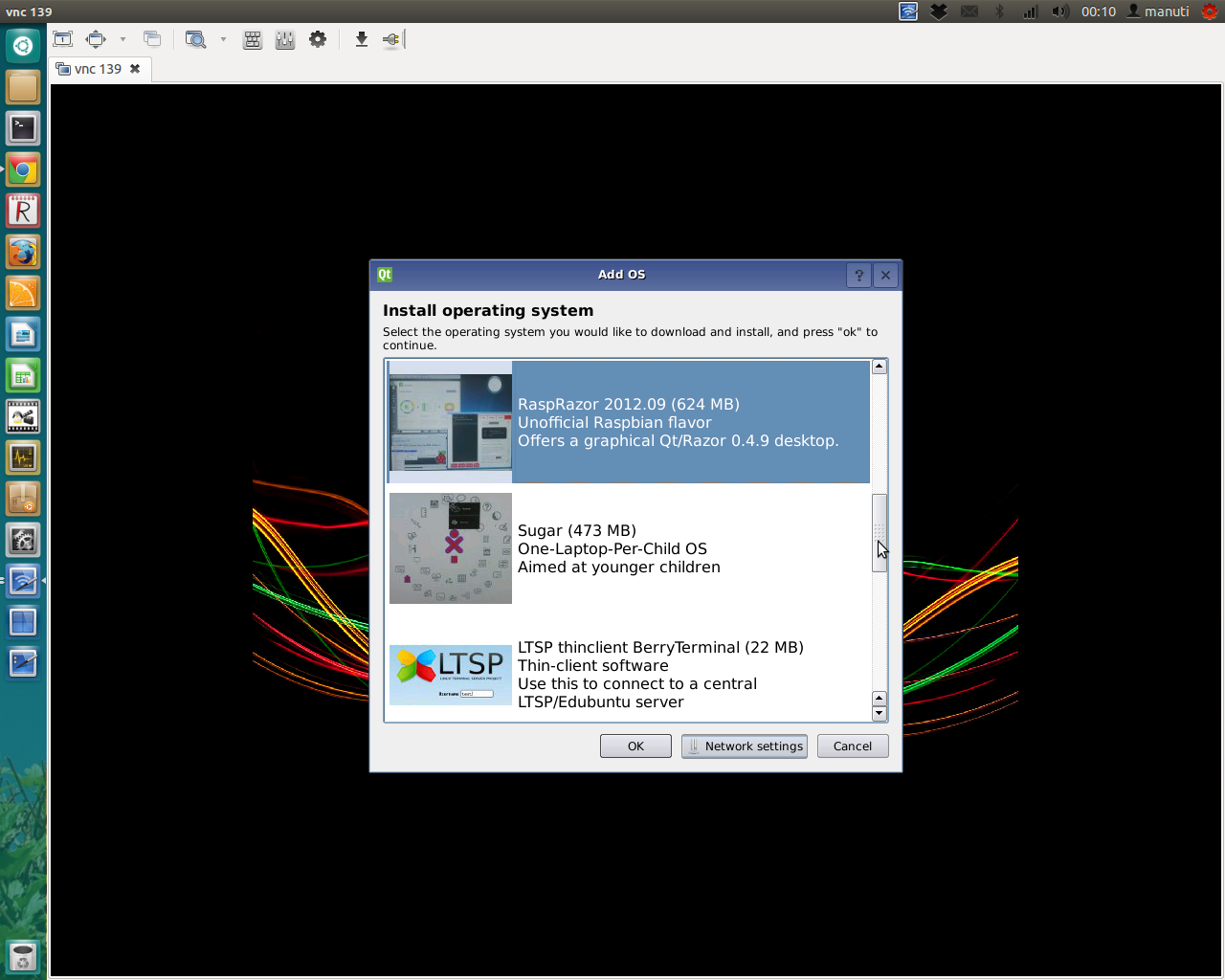This screenshot has width=1225, height=980.
Task: Click the resize-window-to-remote-resolution icon
Action: [63, 39]
